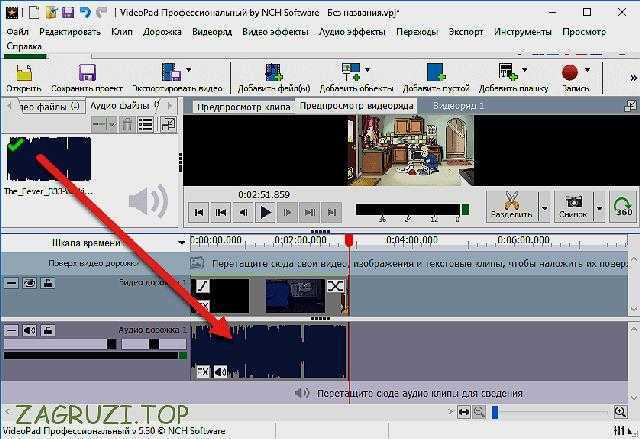Open the Клип menu
This screenshot has width=640, height=439.
(122, 32)
